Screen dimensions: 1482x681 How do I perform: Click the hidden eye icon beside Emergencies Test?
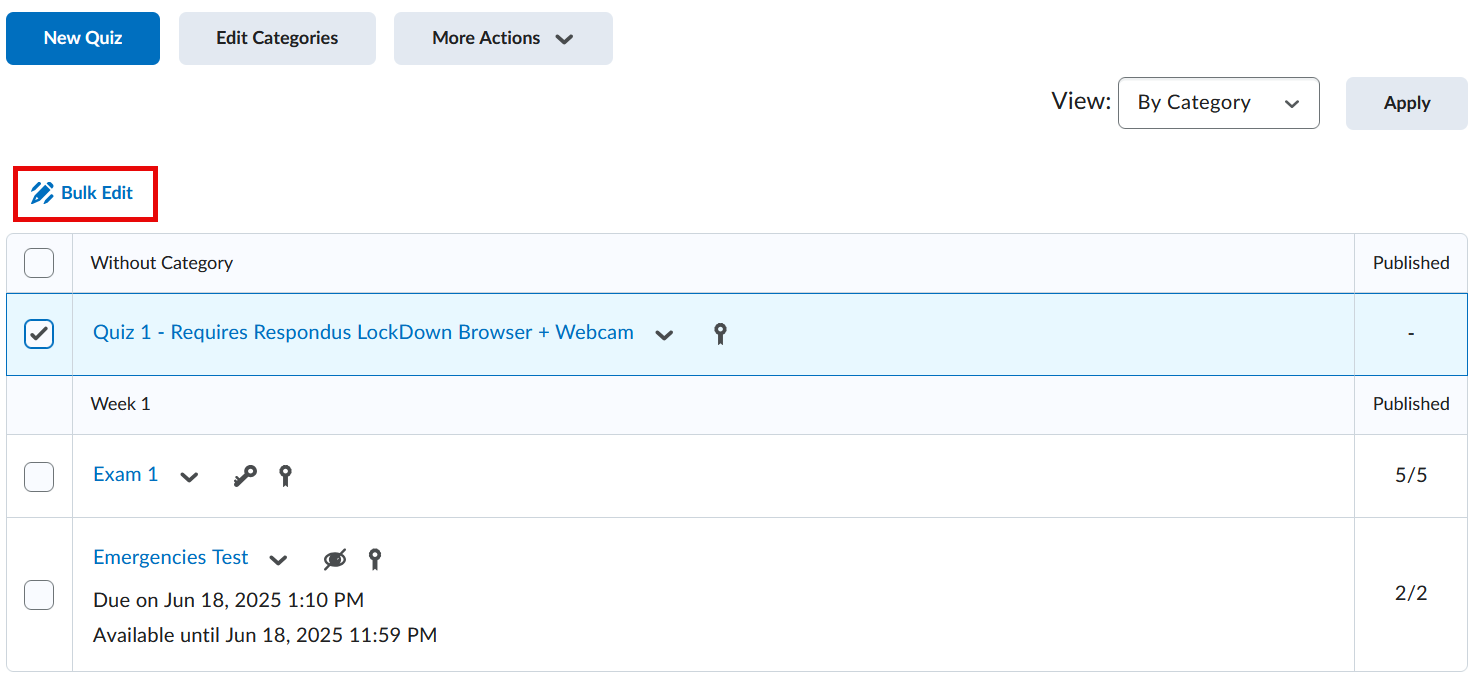pyautogui.click(x=335, y=559)
